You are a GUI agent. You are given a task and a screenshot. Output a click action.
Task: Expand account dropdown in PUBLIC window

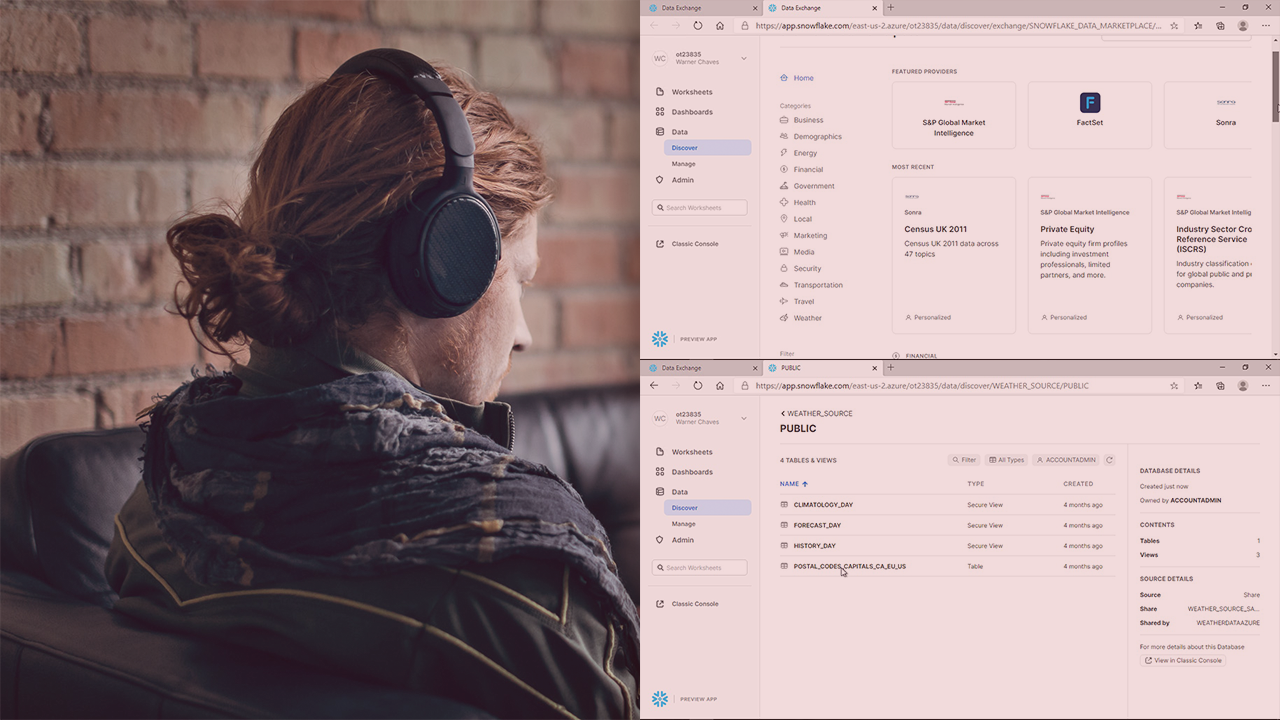(x=743, y=418)
